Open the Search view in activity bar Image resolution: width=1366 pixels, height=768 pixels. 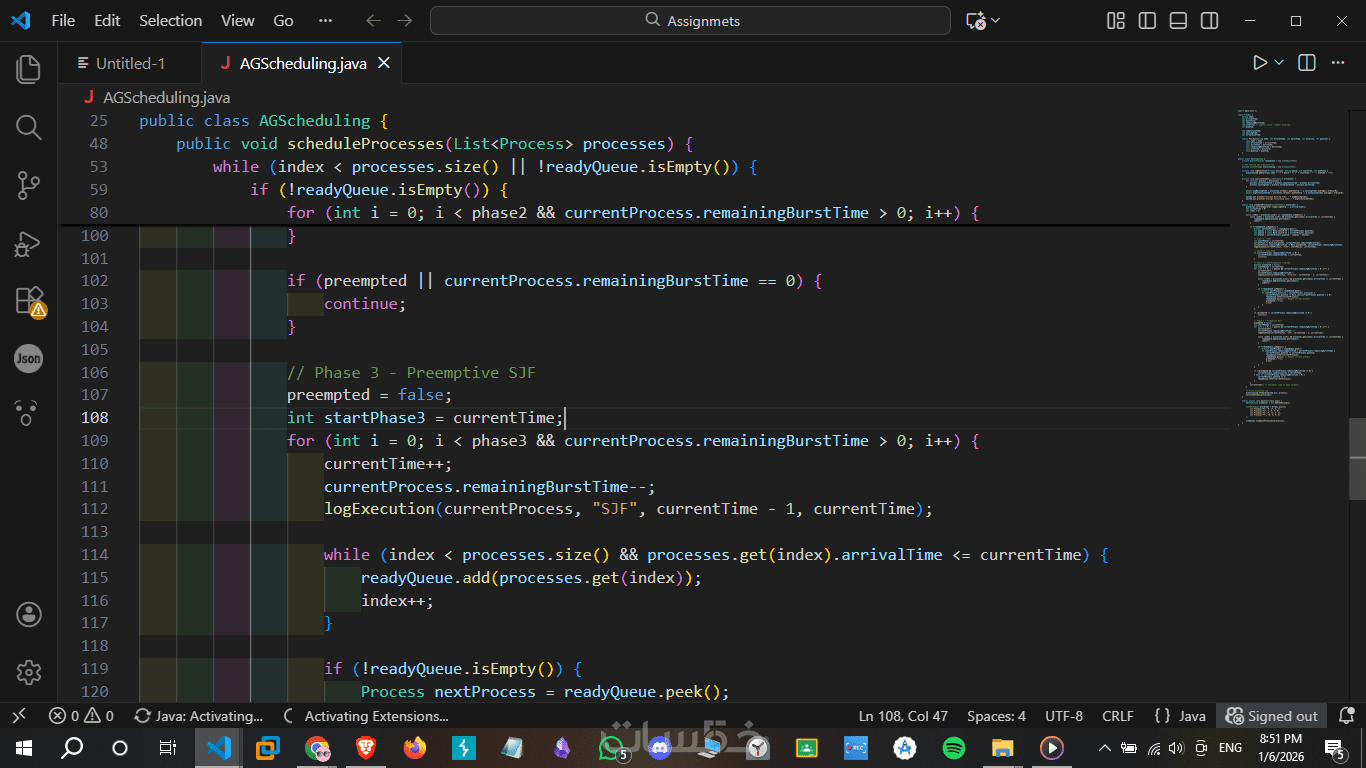pyautogui.click(x=28, y=127)
